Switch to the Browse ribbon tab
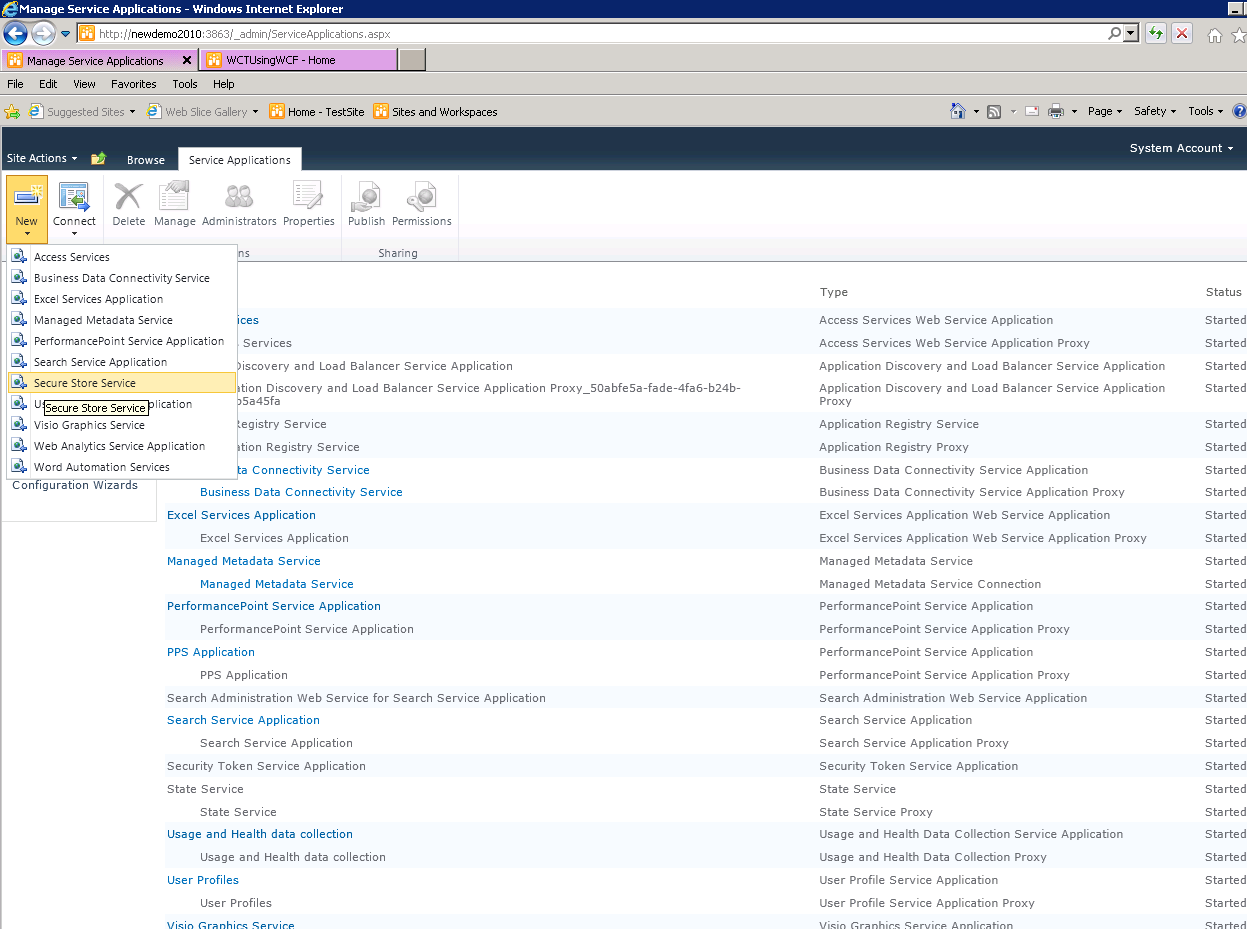Image resolution: width=1247 pixels, height=929 pixels. tap(146, 160)
